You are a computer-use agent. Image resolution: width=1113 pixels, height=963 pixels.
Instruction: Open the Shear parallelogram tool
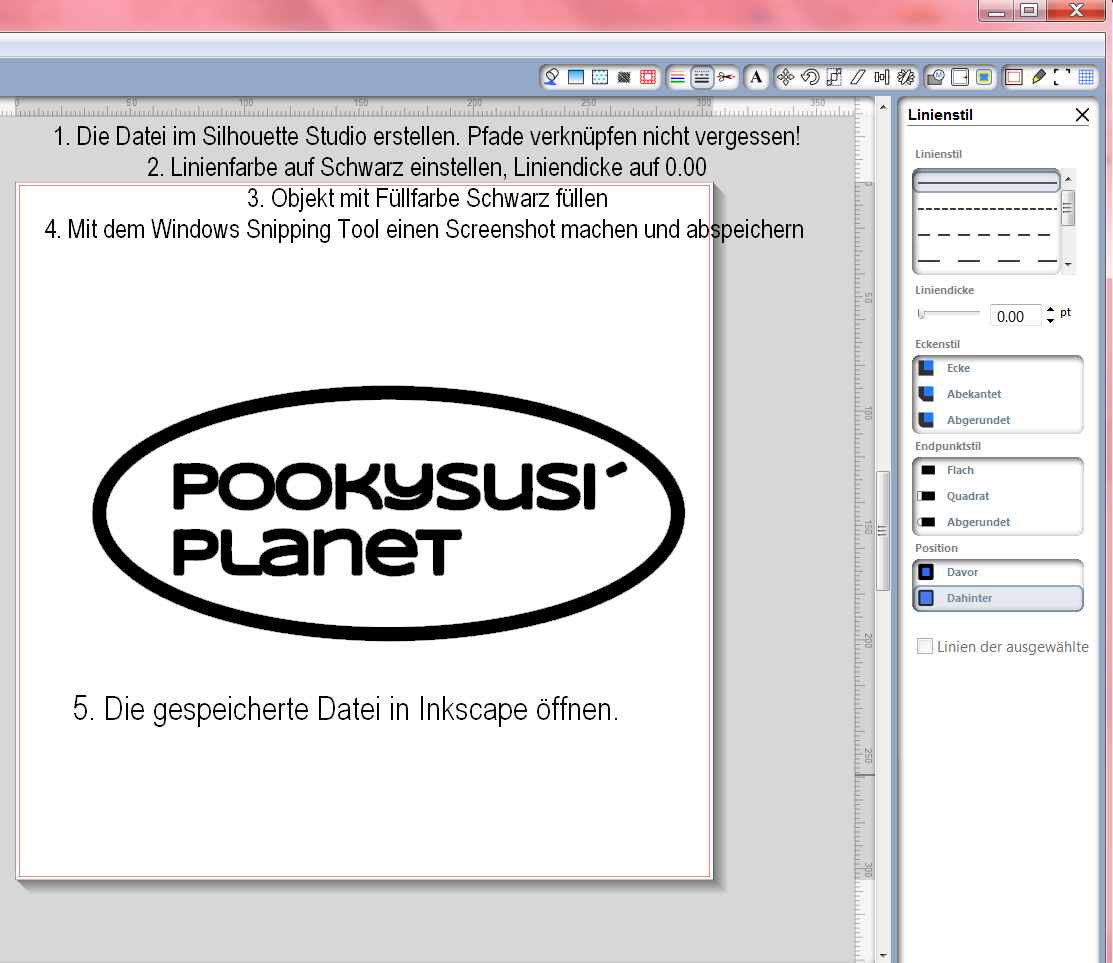(858, 77)
